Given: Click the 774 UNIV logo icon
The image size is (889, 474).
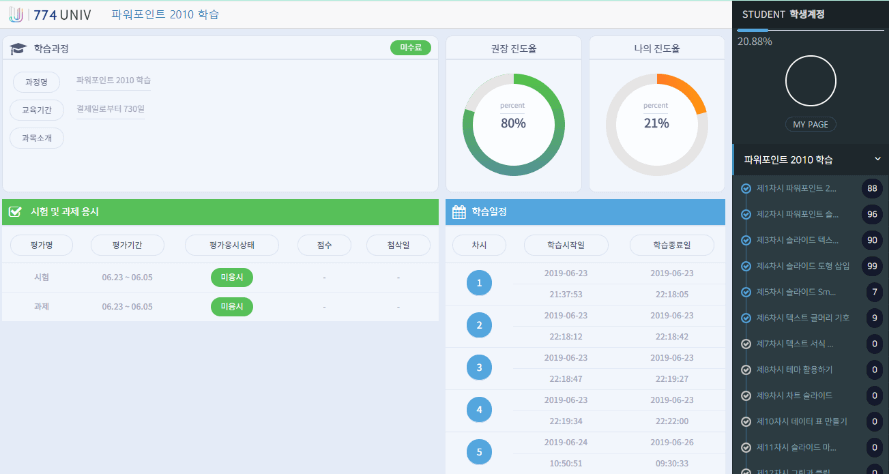Looking at the screenshot, I should (x=16, y=15).
